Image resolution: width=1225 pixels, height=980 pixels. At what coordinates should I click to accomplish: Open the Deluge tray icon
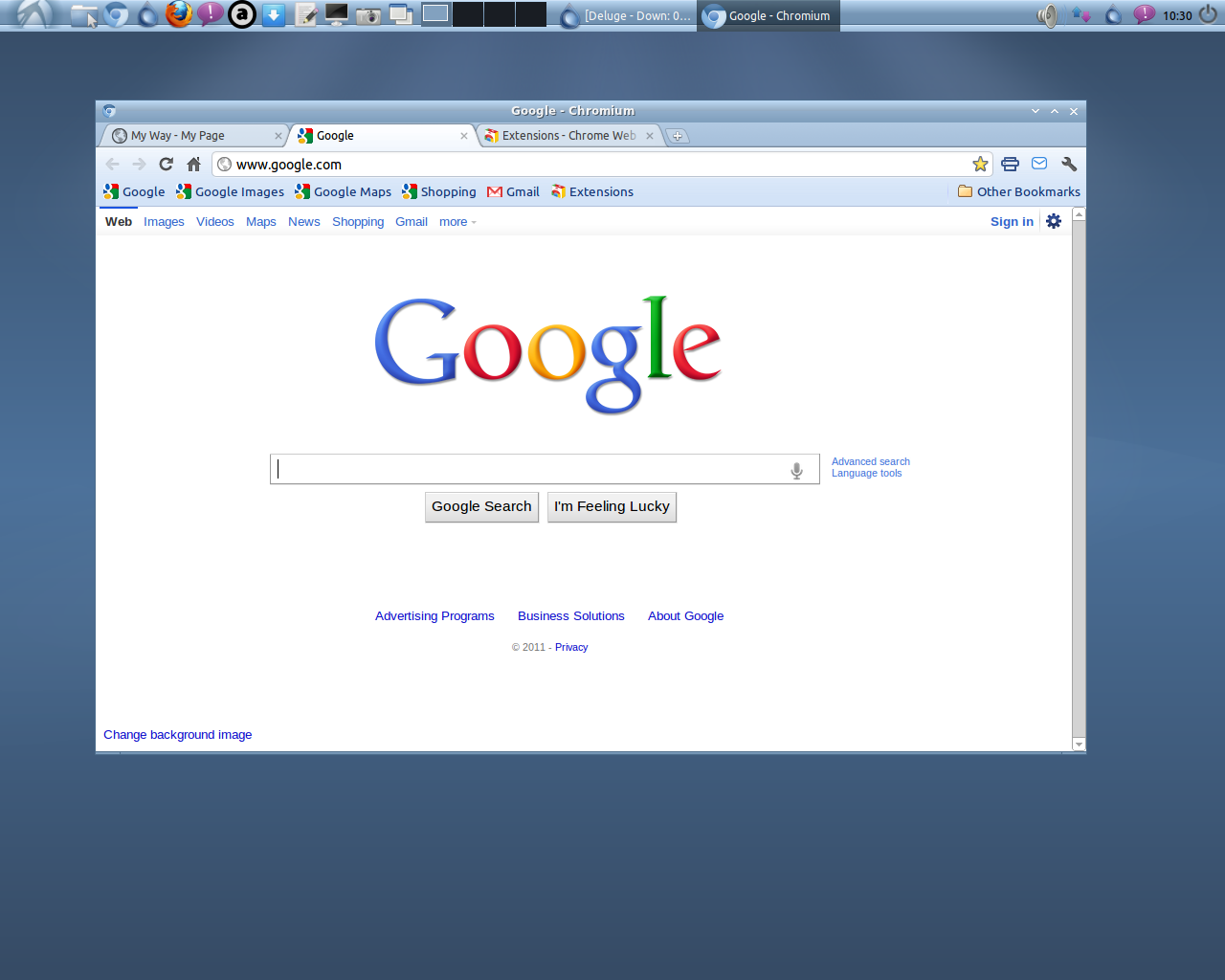(x=1113, y=15)
